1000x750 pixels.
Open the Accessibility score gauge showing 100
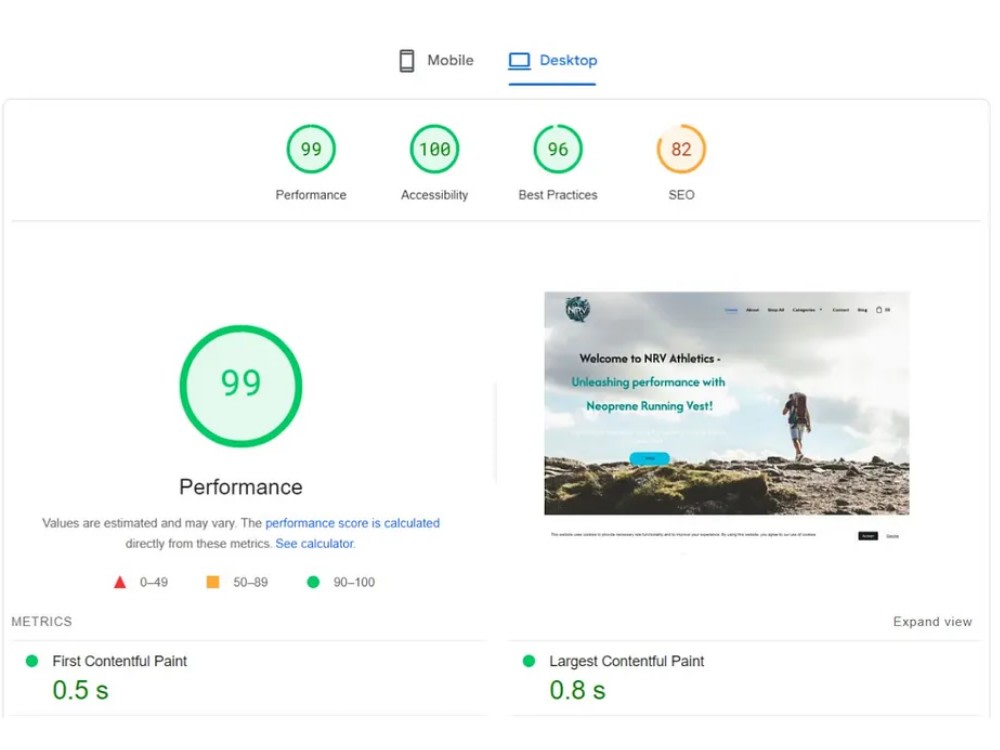434,149
